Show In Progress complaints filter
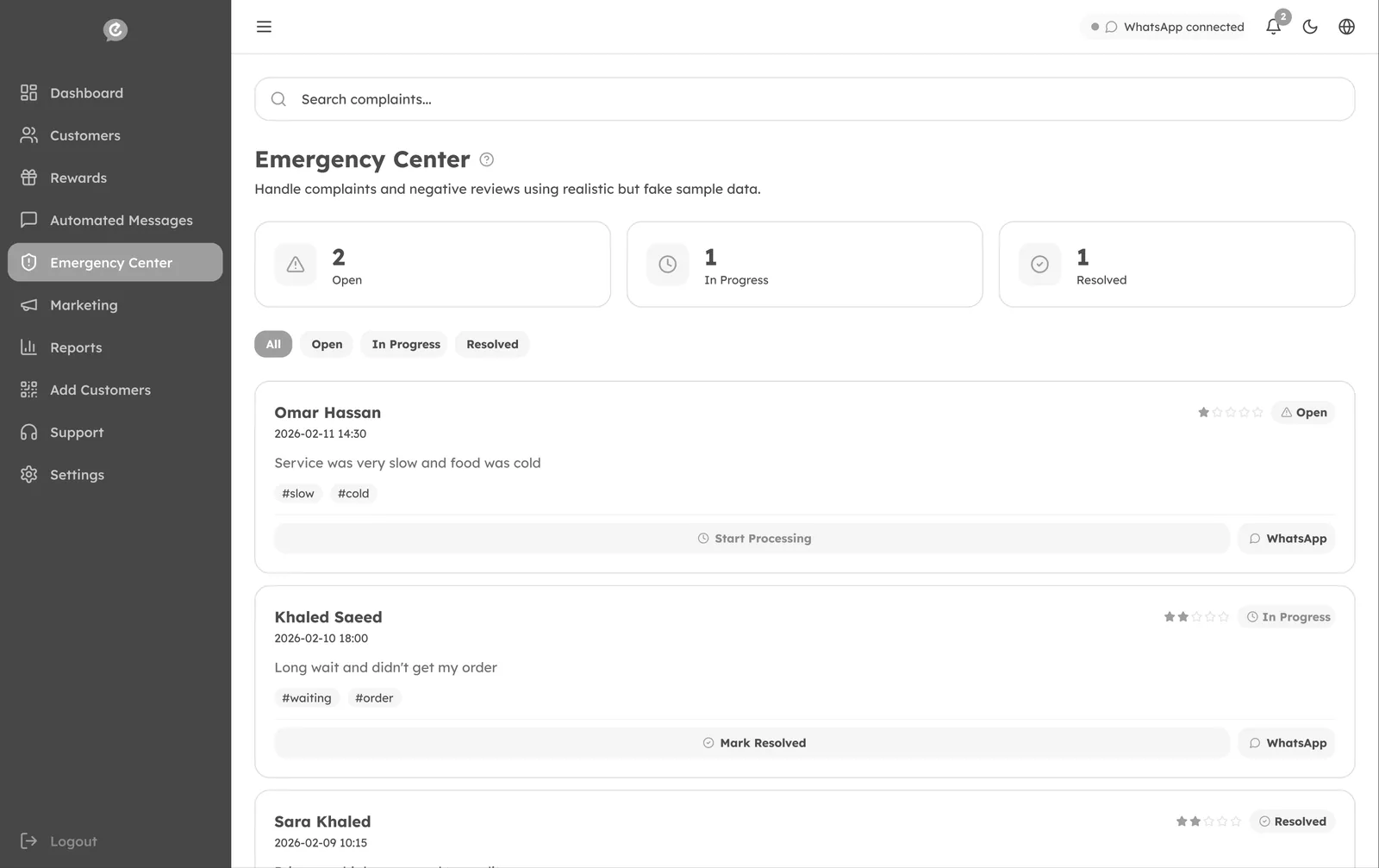This screenshot has height=868, width=1379. tap(406, 344)
